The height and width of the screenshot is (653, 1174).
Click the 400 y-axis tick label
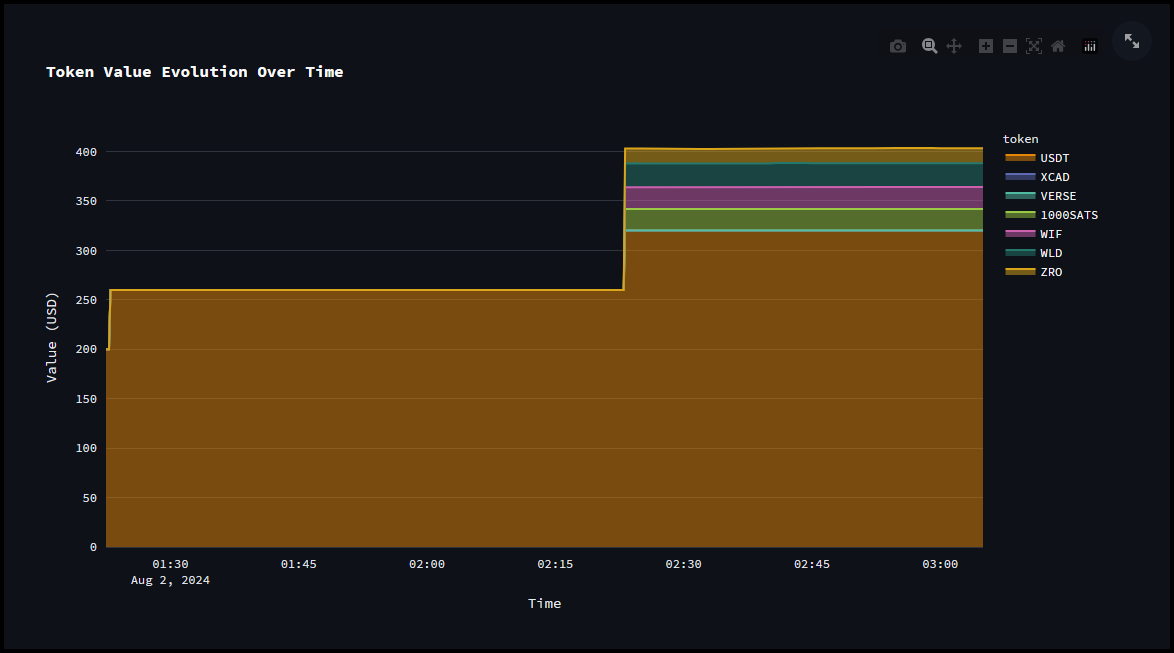(x=86, y=152)
